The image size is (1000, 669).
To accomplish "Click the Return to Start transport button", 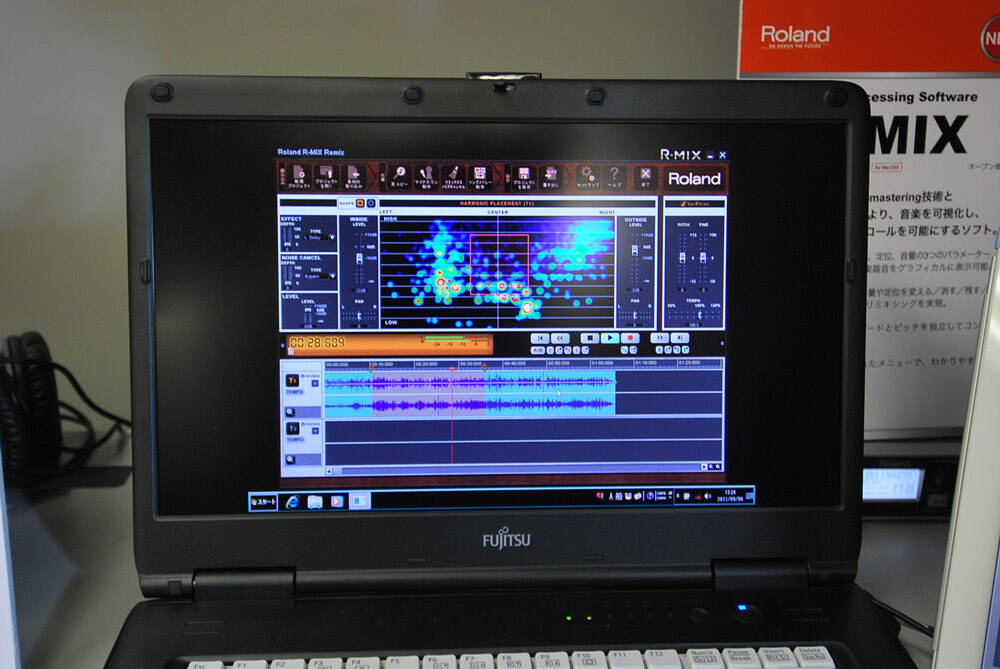I will point(540,338).
